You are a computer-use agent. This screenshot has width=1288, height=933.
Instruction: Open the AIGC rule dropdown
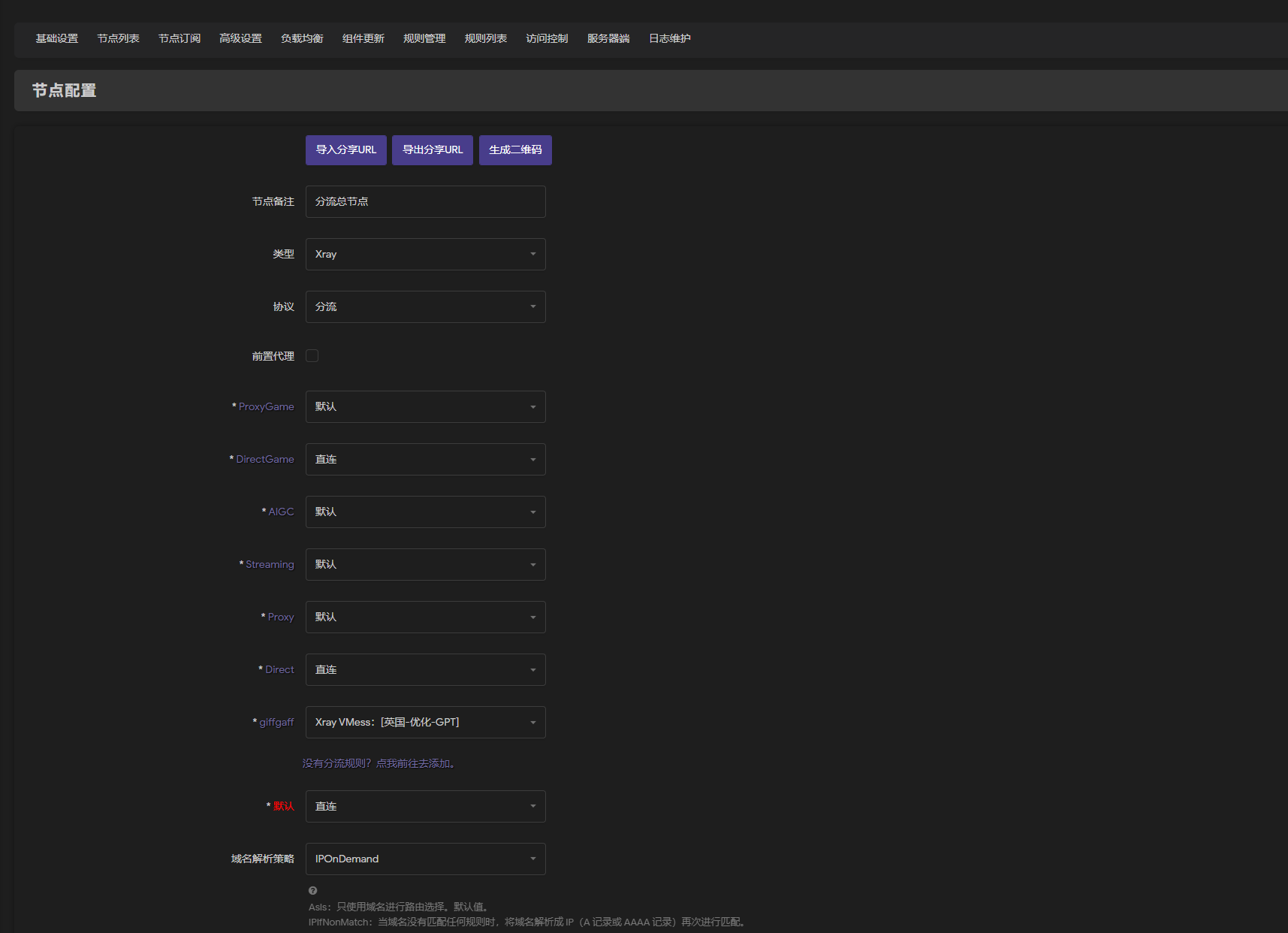[x=425, y=512]
